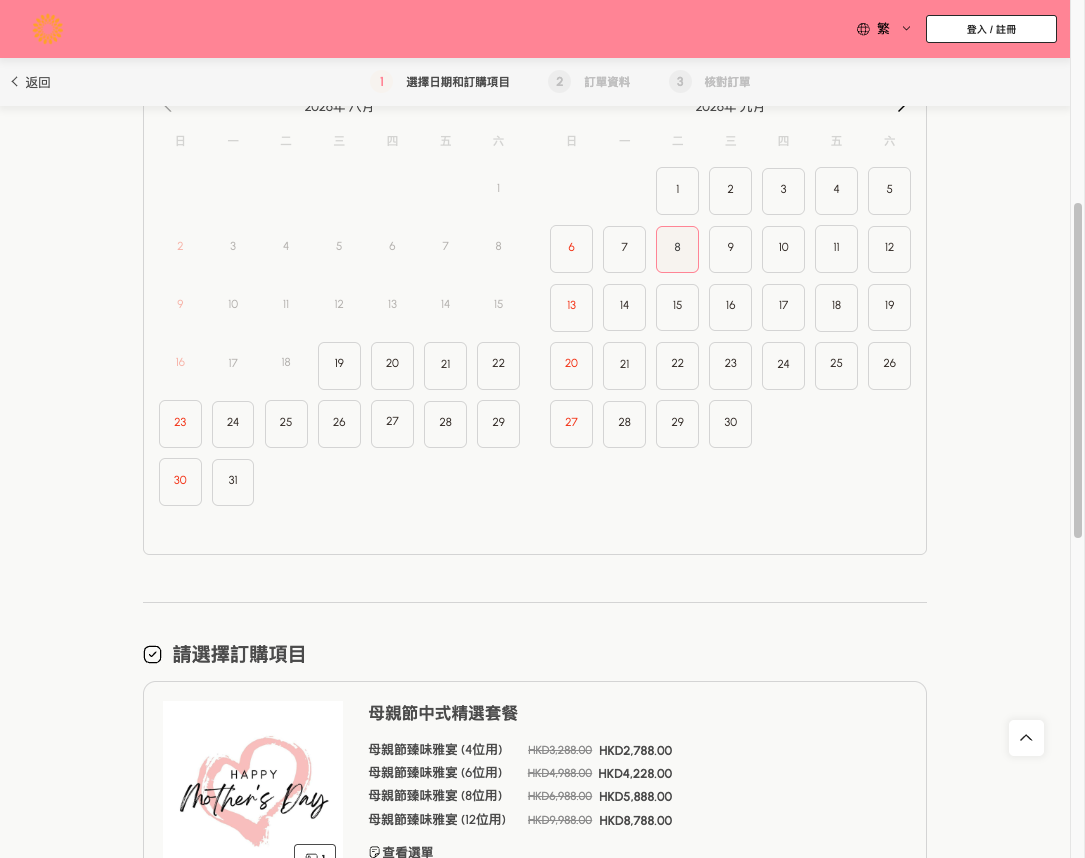Select August 31 date

coord(233,482)
